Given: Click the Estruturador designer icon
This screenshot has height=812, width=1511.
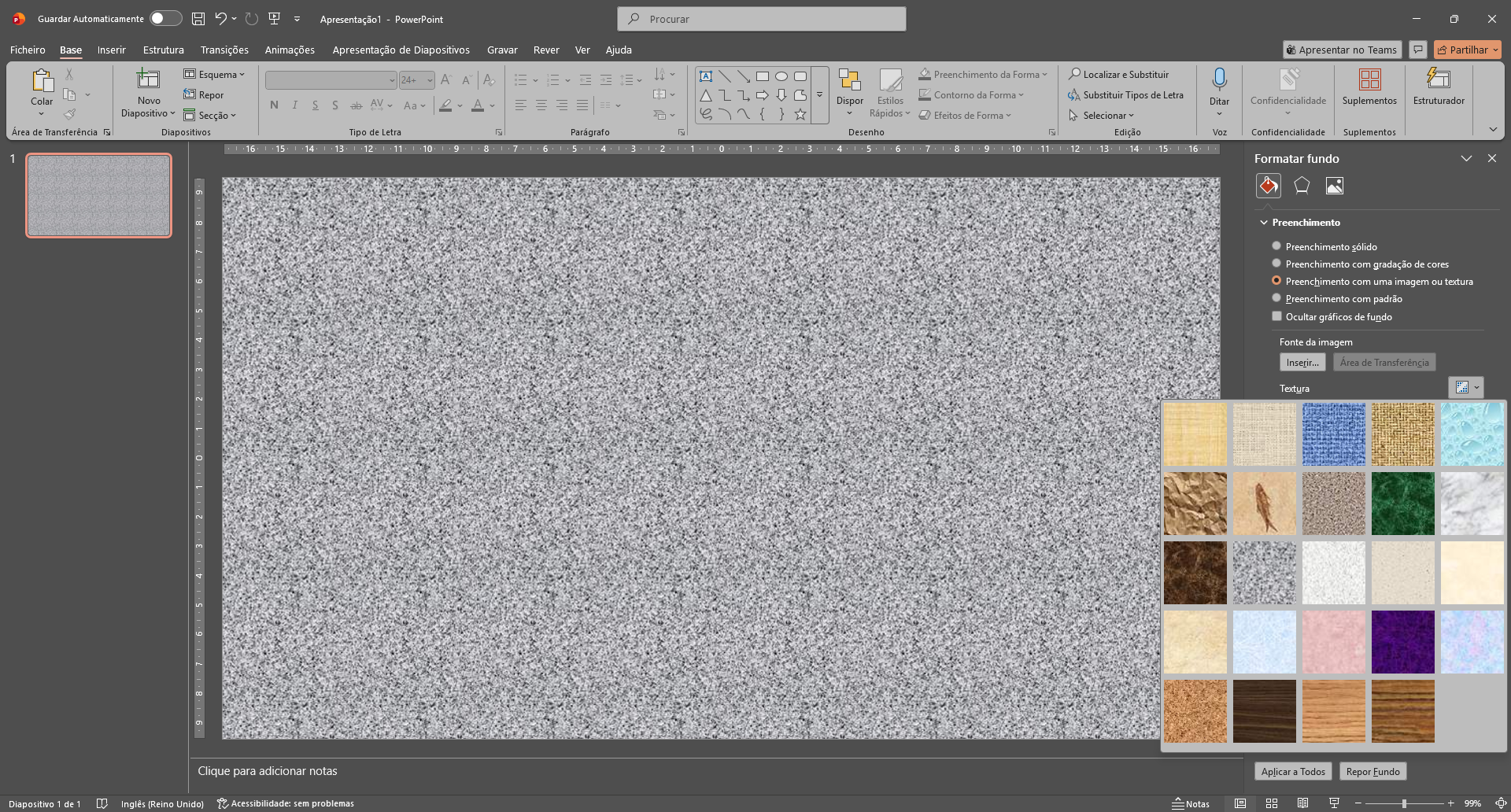Looking at the screenshot, I should click(1439, 79).
